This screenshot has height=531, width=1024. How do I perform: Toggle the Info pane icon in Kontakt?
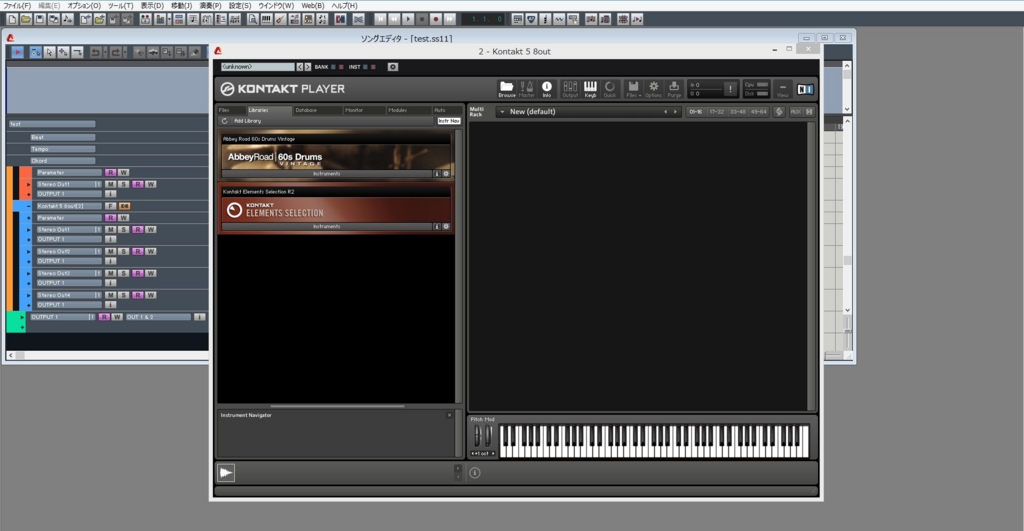click(547, 89)
